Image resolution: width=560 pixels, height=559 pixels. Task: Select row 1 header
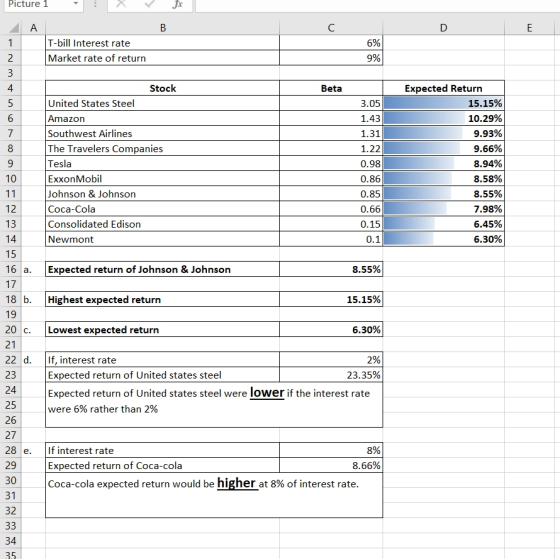pyautogui.click(x=11, y=43)
